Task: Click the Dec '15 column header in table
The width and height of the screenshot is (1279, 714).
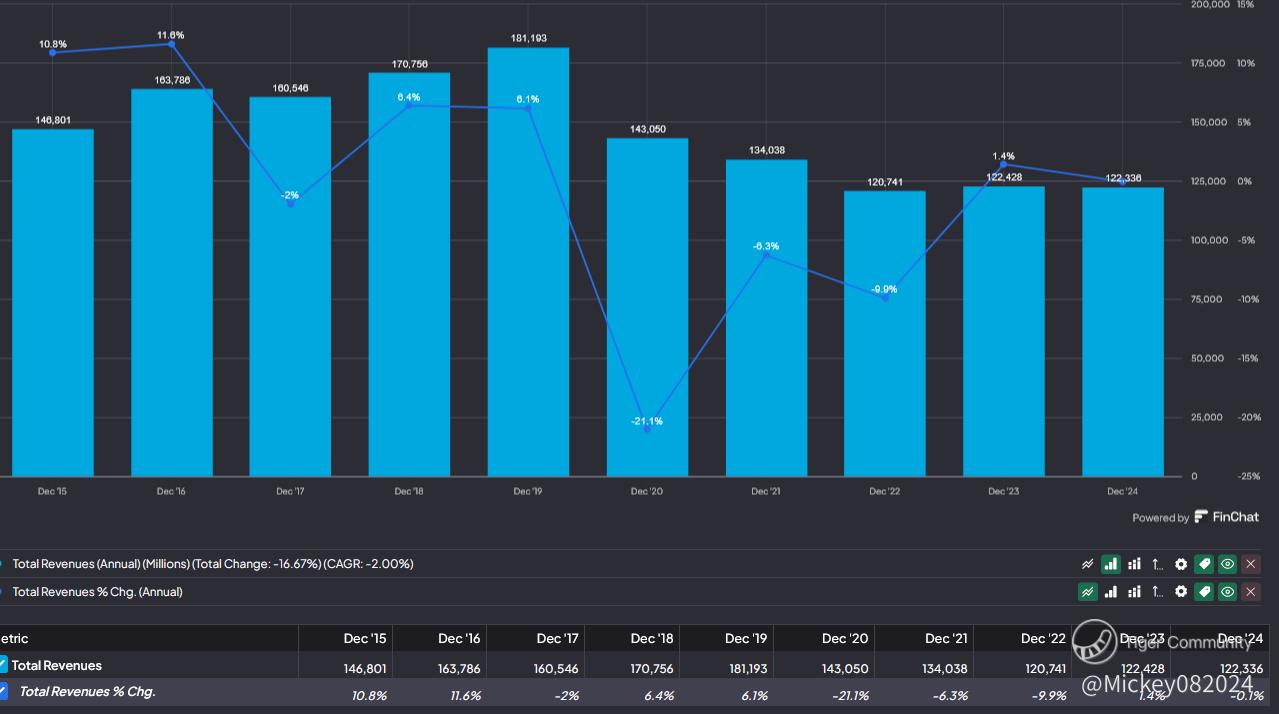Action: coord(364,638)
